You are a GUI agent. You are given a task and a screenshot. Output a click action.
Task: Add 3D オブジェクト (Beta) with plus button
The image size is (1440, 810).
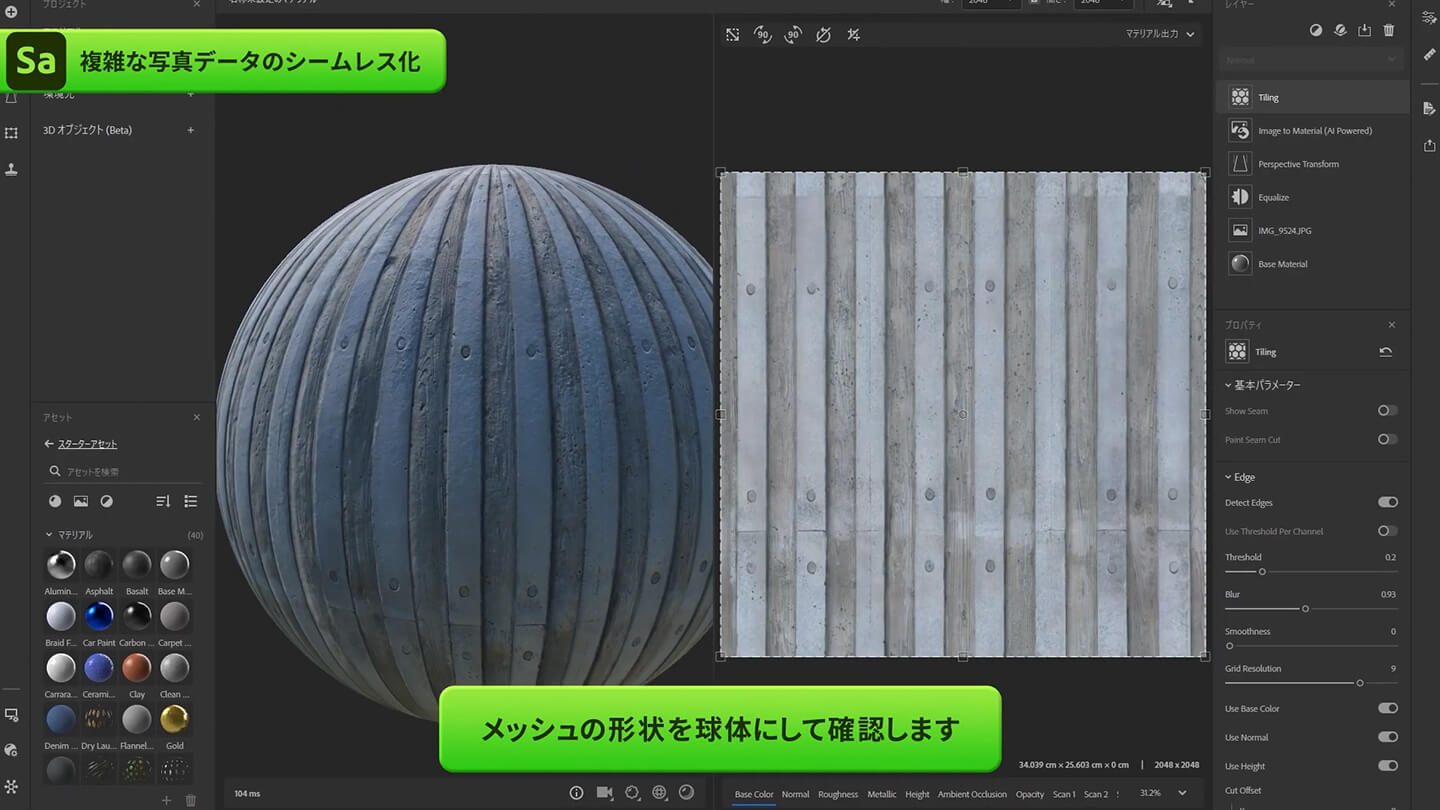191,130
